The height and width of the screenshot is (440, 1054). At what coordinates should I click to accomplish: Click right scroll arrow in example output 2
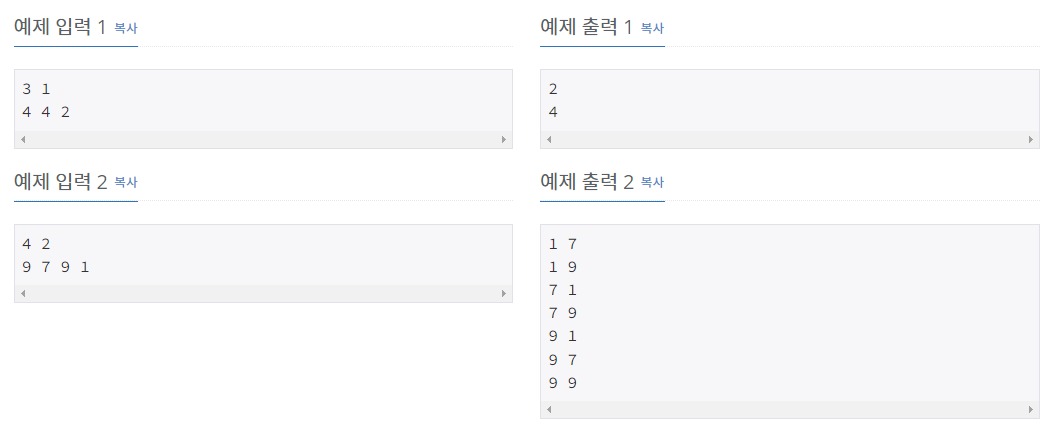click(x=1030, y=409)
